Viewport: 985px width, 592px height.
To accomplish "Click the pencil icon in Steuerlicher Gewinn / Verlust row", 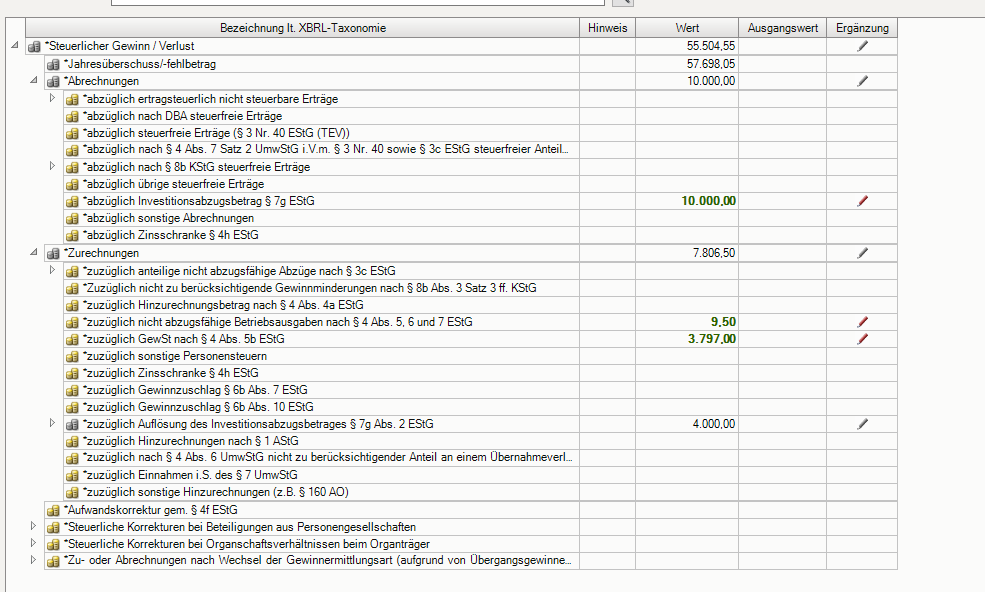I will click(863, 46).
